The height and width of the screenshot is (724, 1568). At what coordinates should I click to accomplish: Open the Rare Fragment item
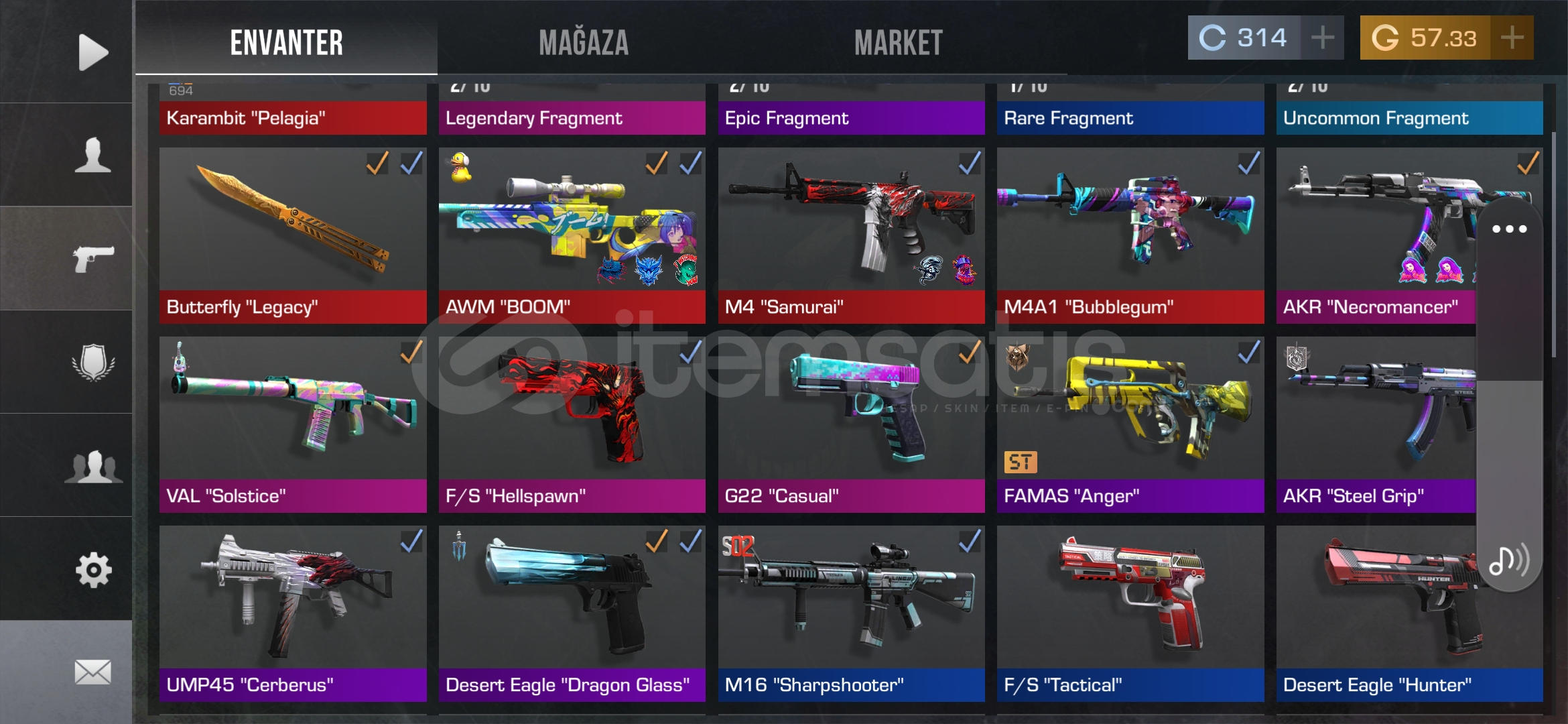click(1130, 109)
